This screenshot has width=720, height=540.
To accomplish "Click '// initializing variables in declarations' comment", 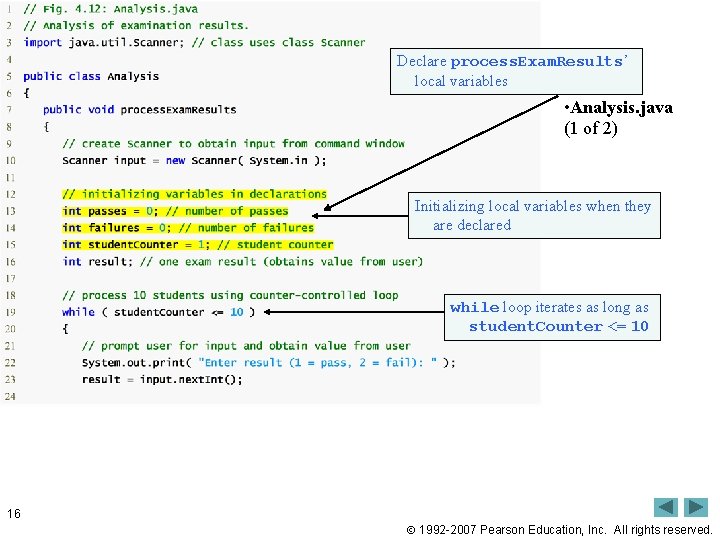I will (195, 194).
